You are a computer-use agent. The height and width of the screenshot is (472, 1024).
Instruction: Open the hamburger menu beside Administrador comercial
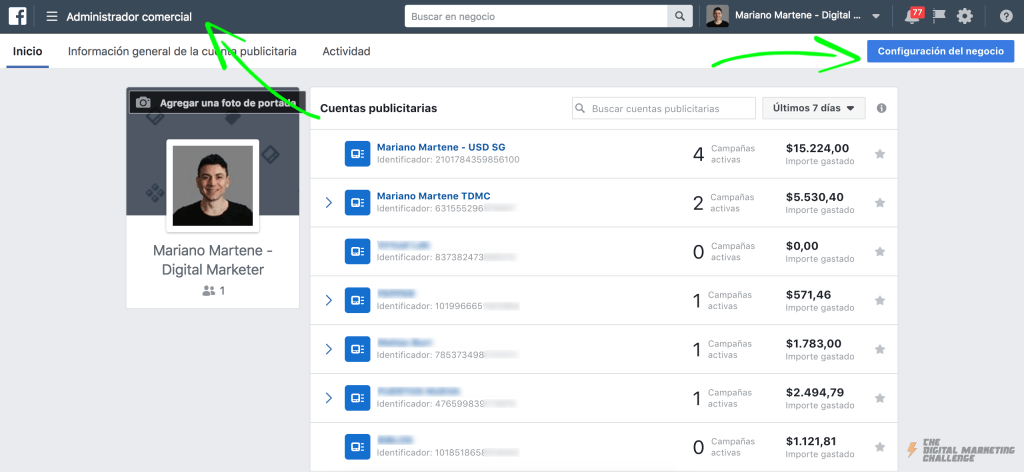(x=52, y=16)
